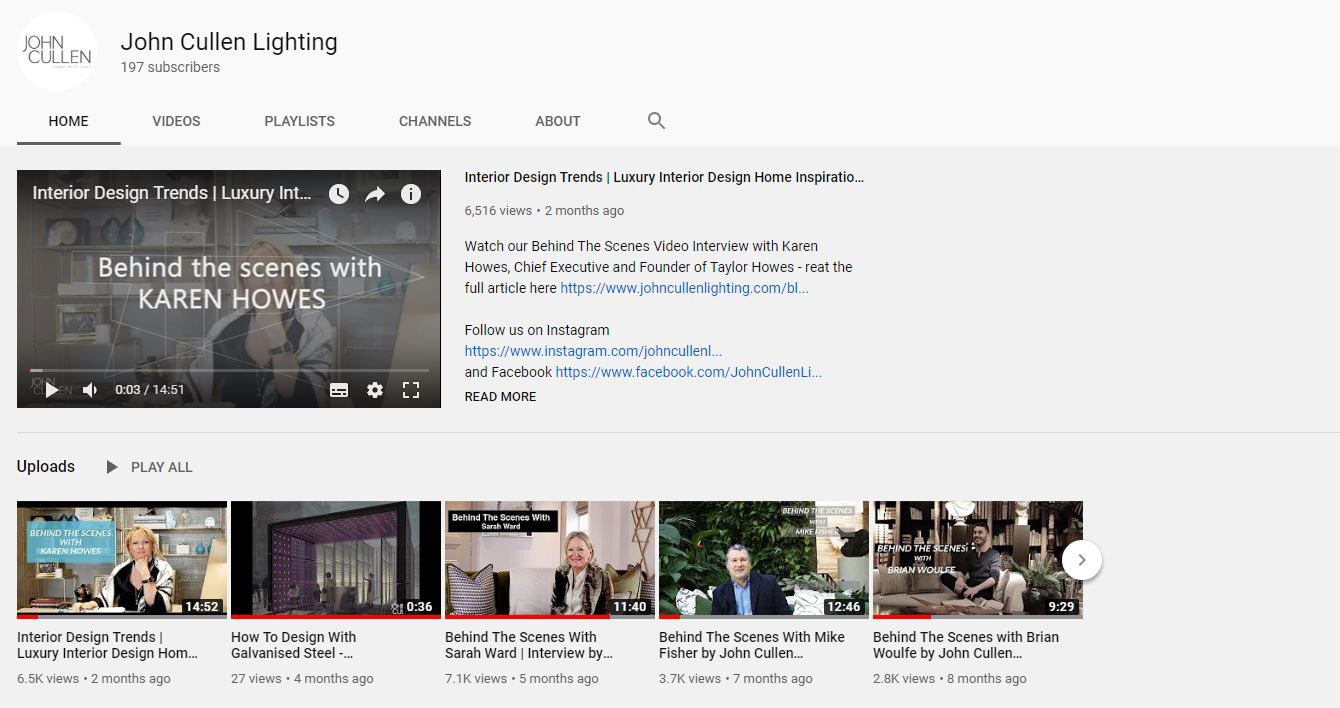Play the Karen Howes featured video
Screen dimensions: 1340x708
click(51, 390)
